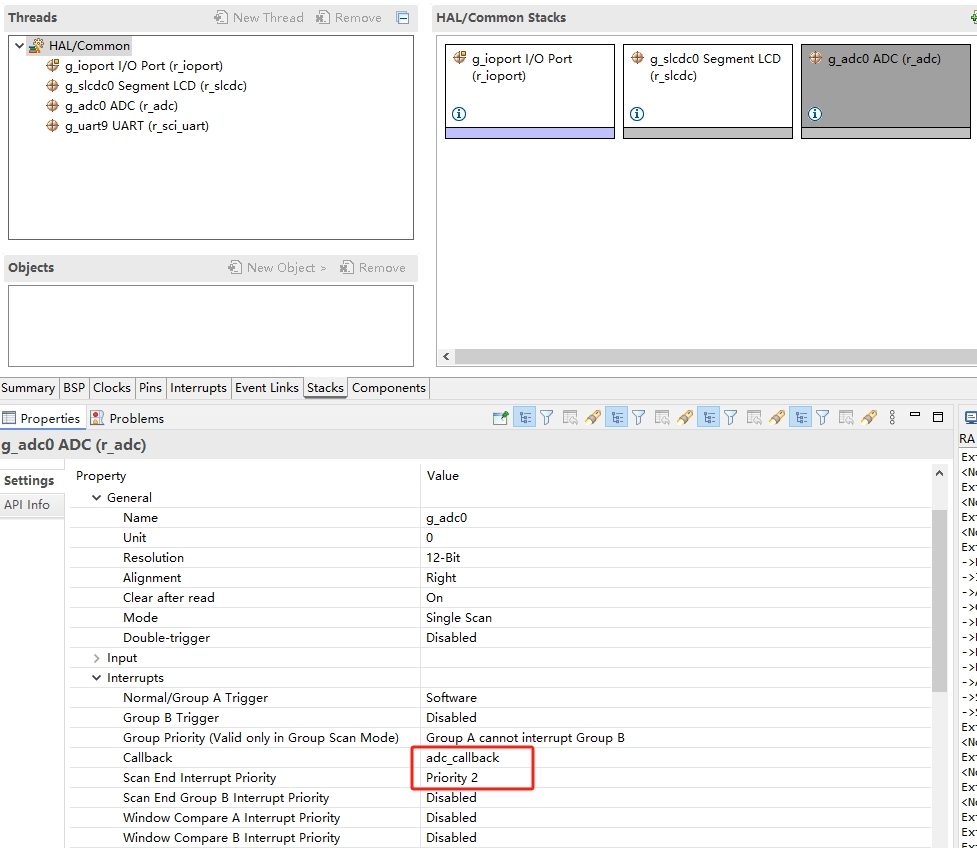Viewport: 977px width, 848px height.
Task: Select g_slcdc0 Segment LCD in Threads tree
Action: coord(156,85)
